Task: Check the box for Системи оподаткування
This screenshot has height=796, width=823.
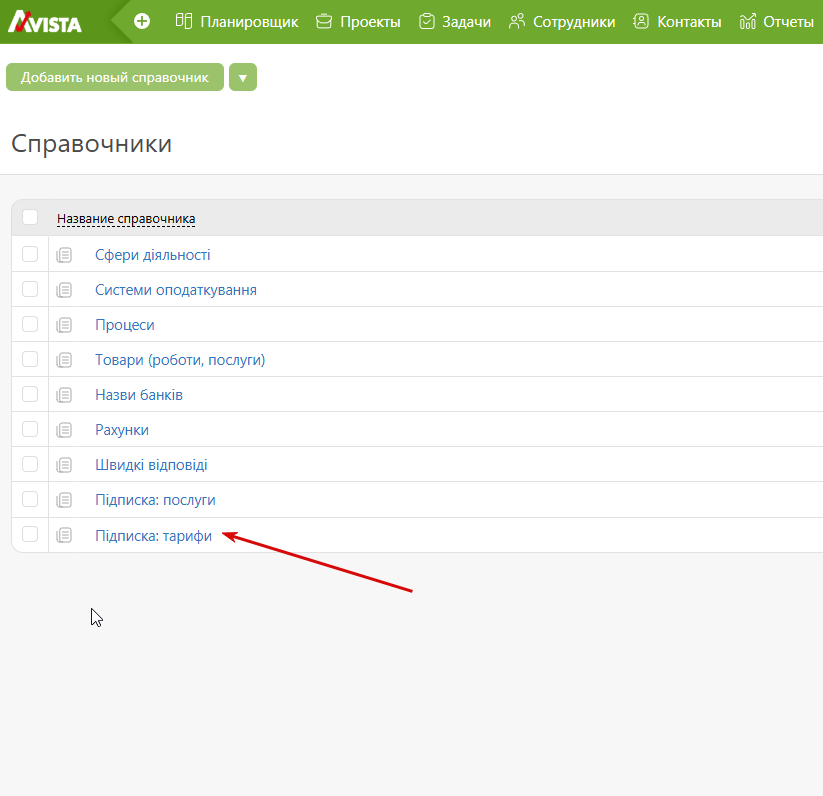Action: (x=30, y=289)
